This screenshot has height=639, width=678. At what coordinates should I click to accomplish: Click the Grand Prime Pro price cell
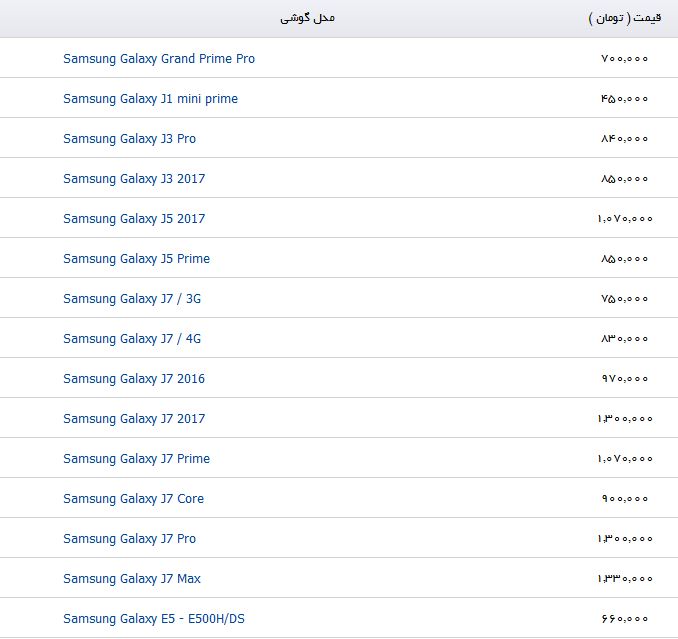coord(624,58)
